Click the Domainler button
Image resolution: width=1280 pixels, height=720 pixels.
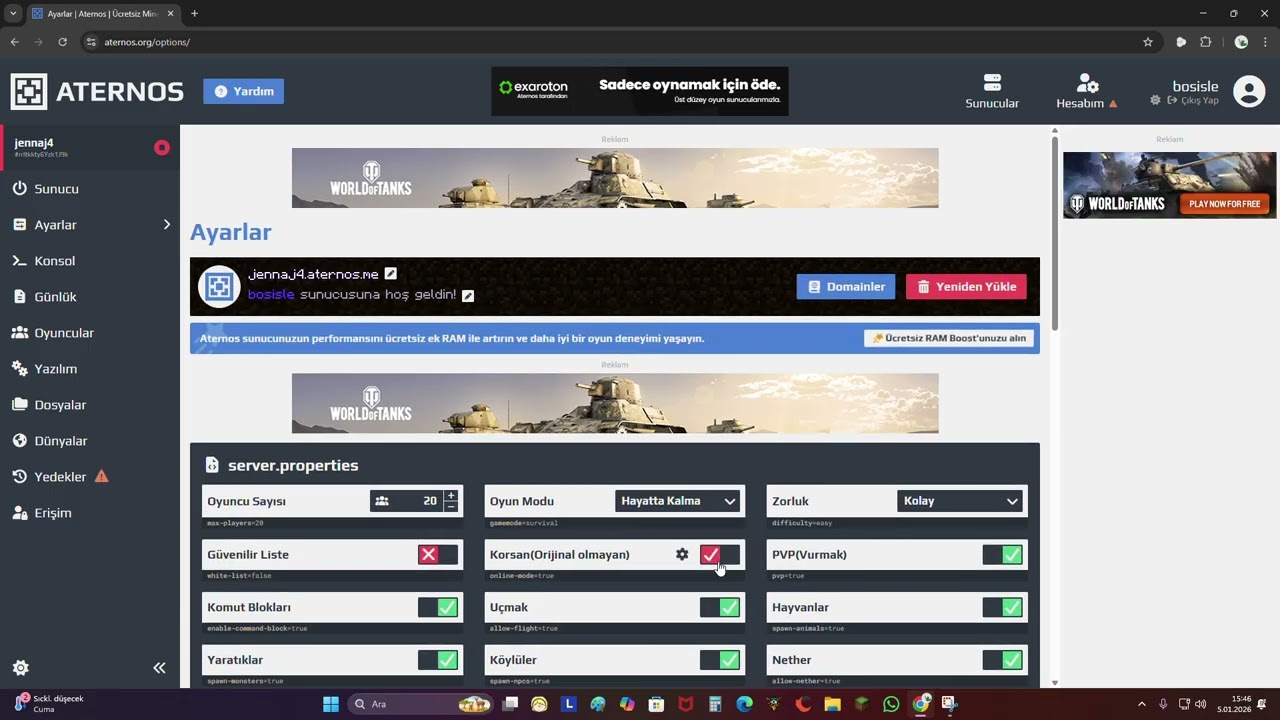click(846, 287)
